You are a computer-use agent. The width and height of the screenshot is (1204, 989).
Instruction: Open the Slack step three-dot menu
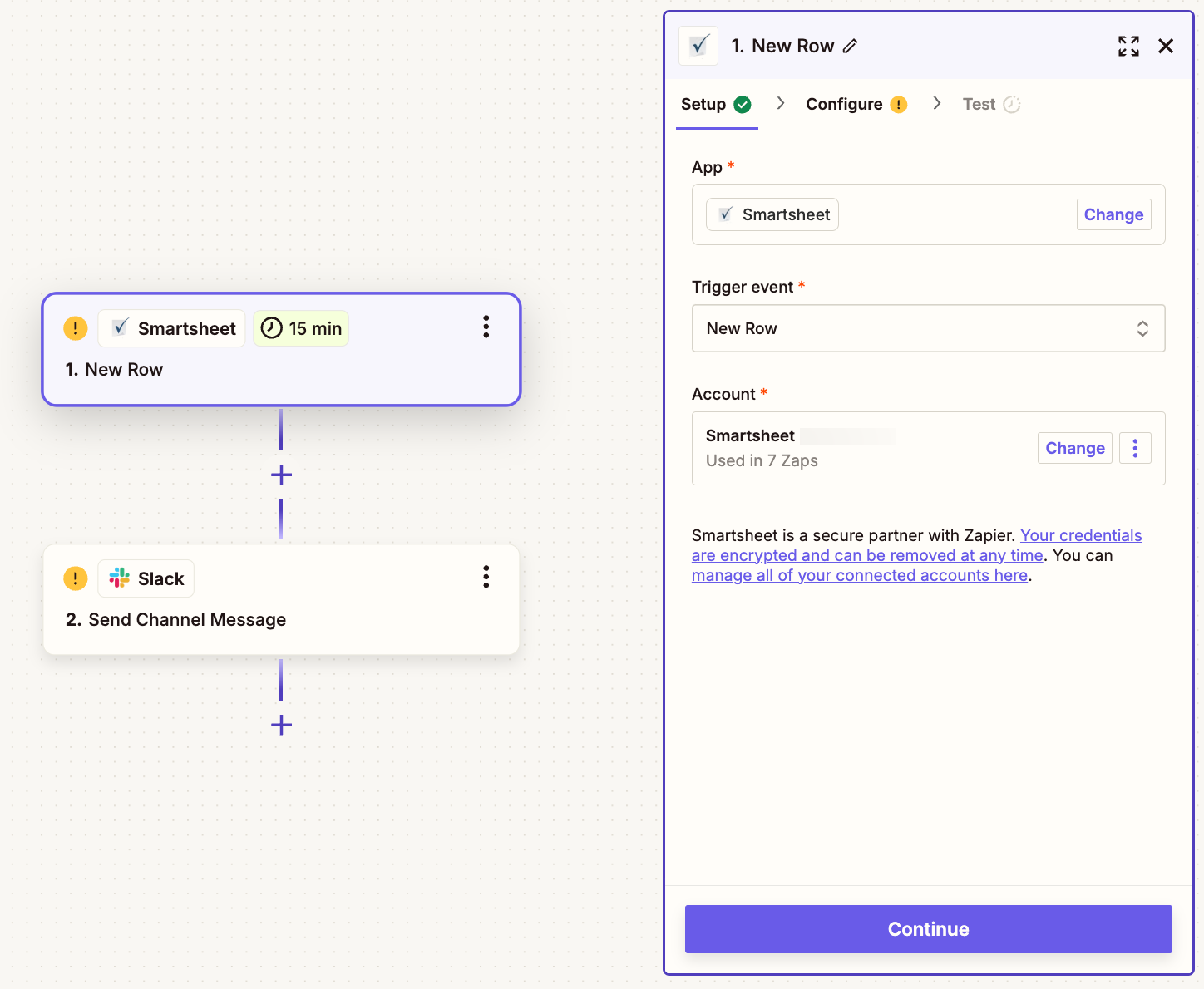[486, 577]
